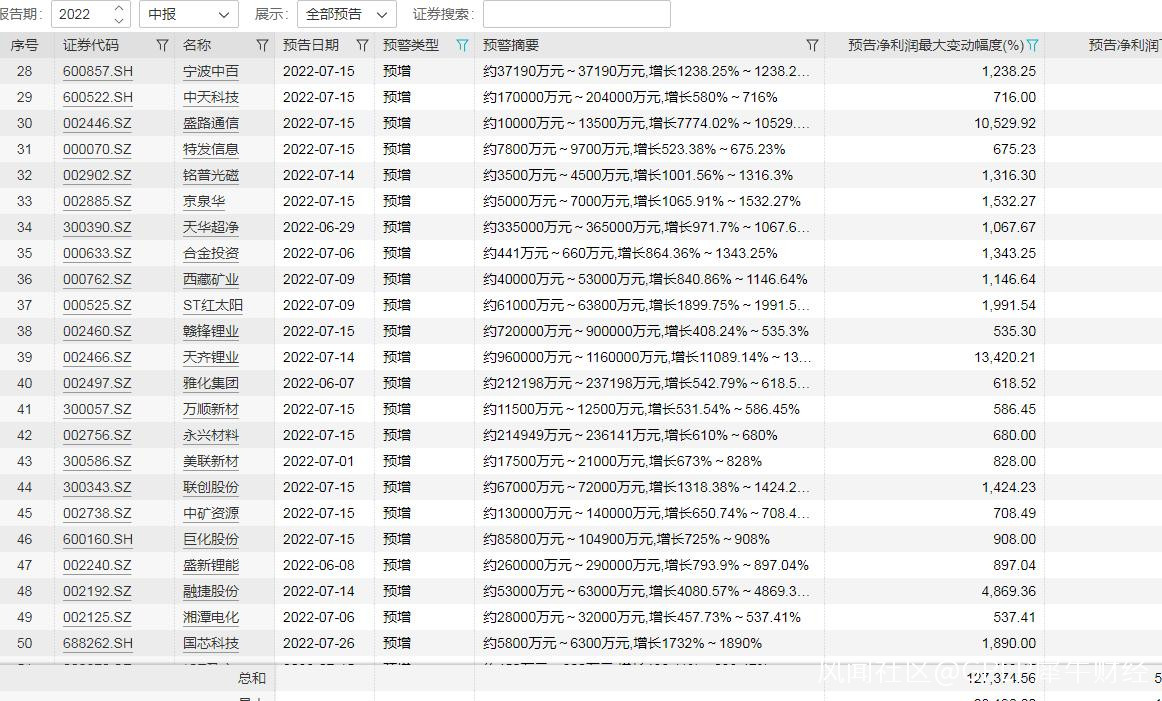The width and height of the screenshot is (1162, 701).
Task: Select stock name 美联新材
Action: 211,461
